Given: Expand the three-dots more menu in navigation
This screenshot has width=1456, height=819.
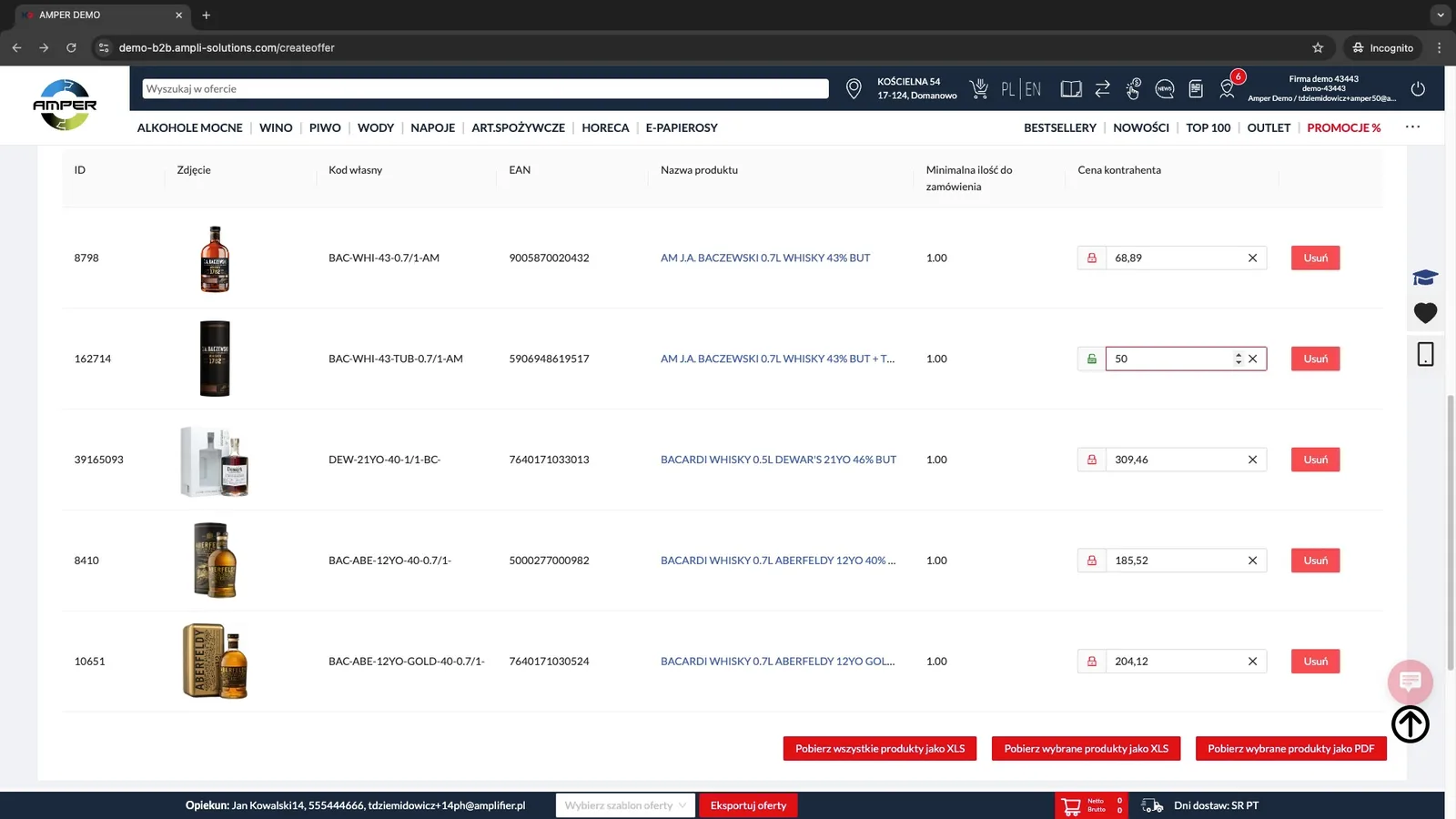Looking at the screenshot, I should pyautogui.click(x=1412, y=126).
